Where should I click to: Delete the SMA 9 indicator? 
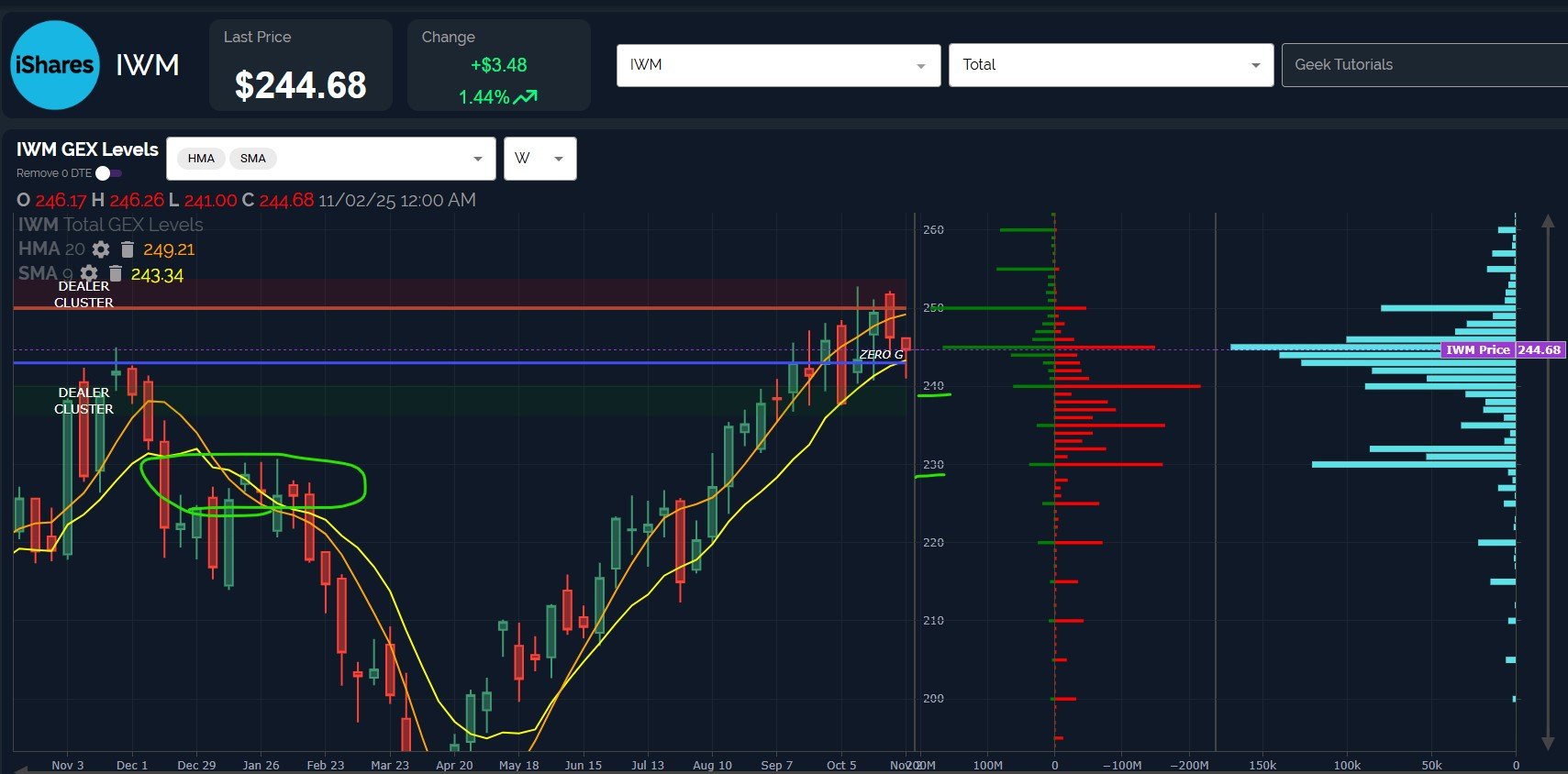pos(116,273)
